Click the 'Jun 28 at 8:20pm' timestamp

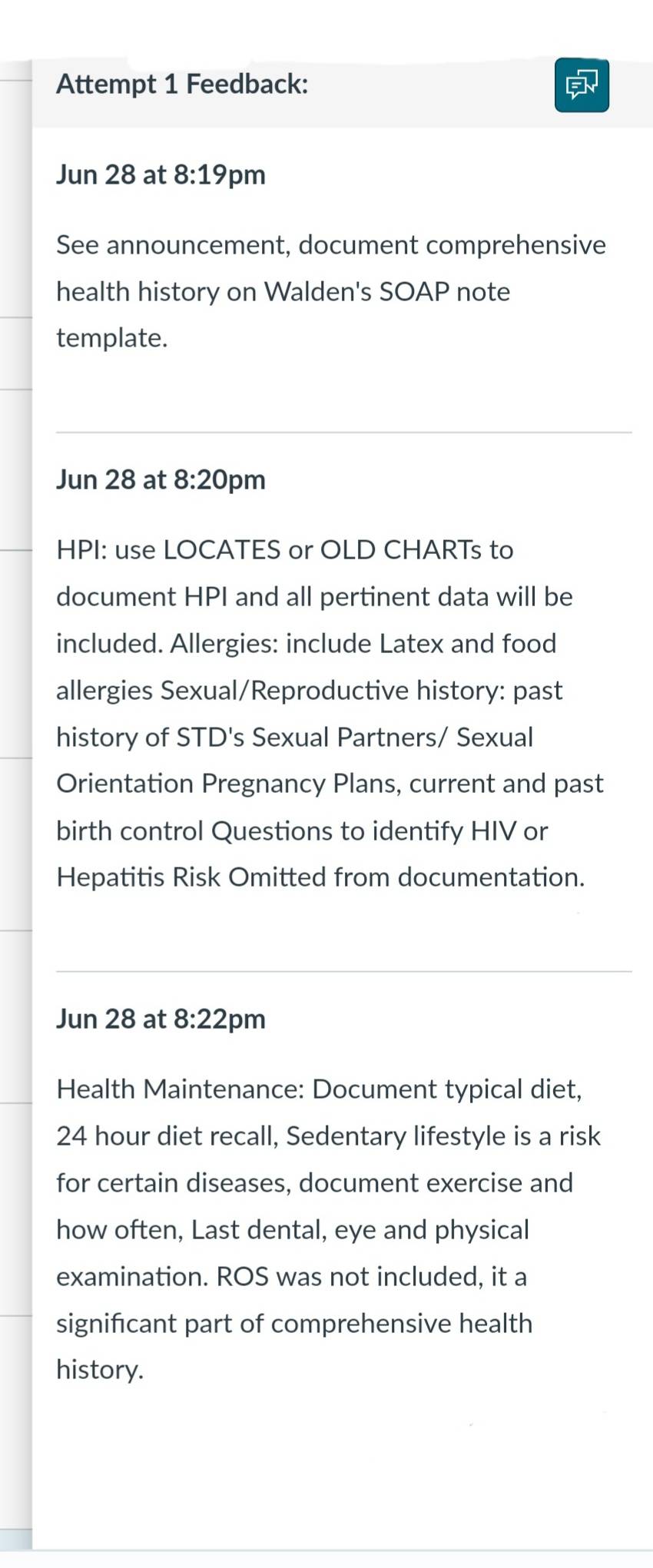(x=161, y=479)
